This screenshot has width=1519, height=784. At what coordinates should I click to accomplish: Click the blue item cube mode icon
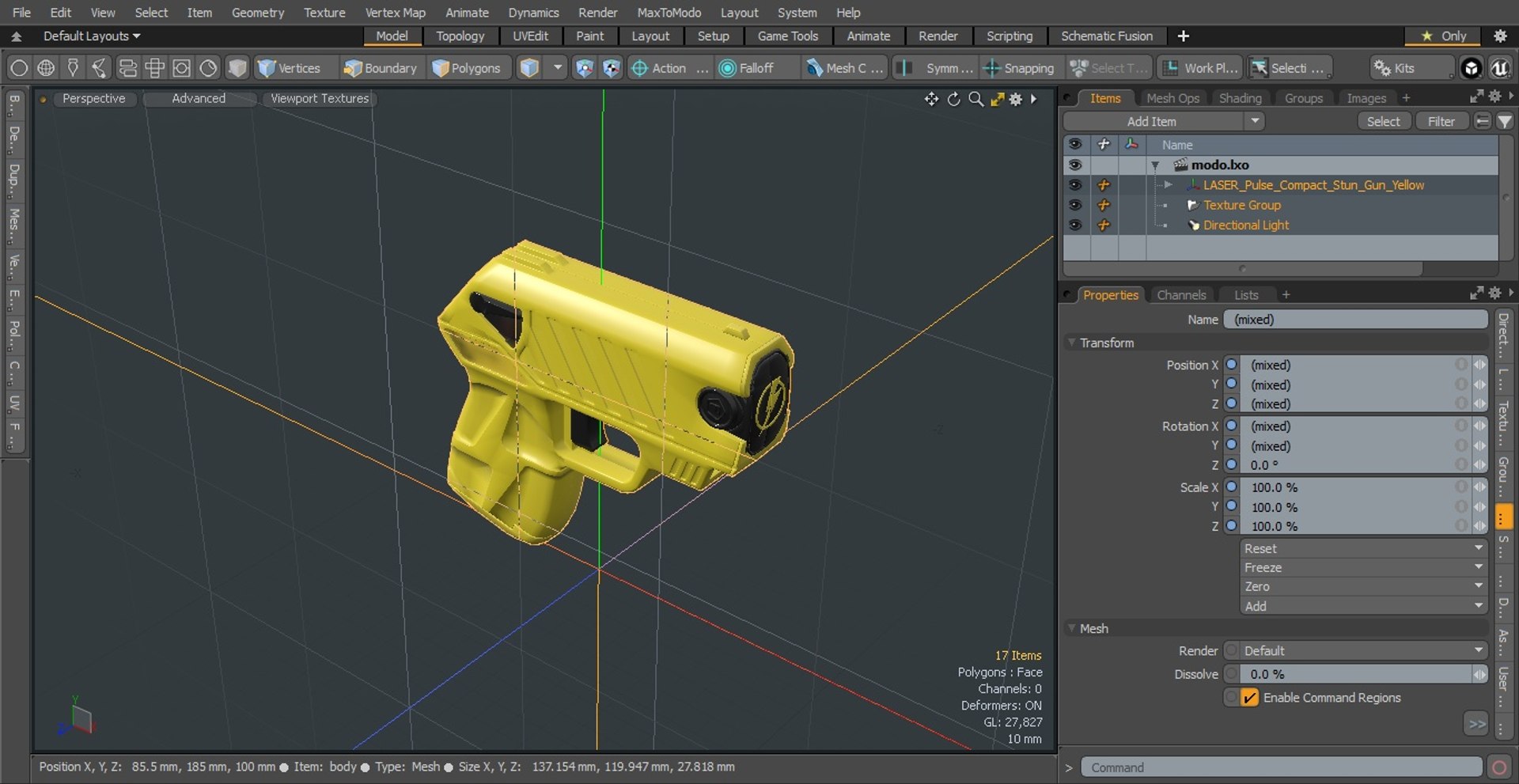tap(529, 68)
